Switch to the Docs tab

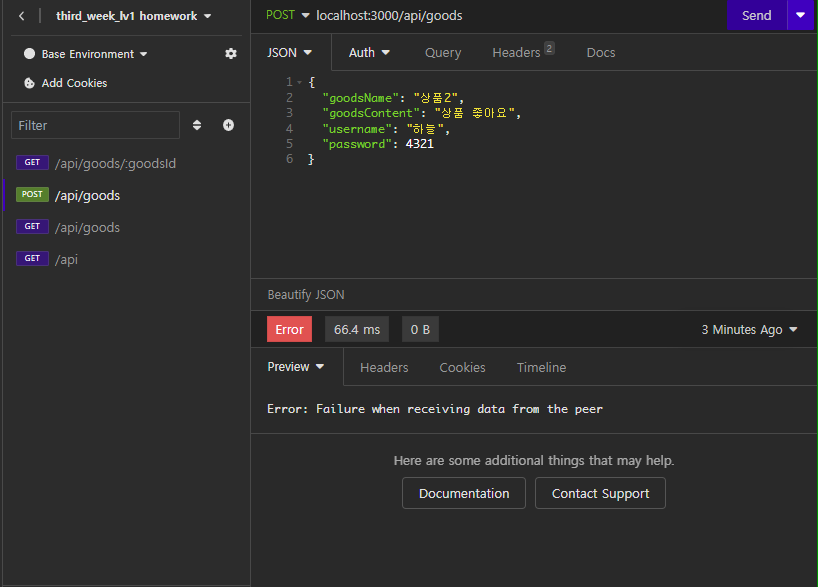pos(601,53)
